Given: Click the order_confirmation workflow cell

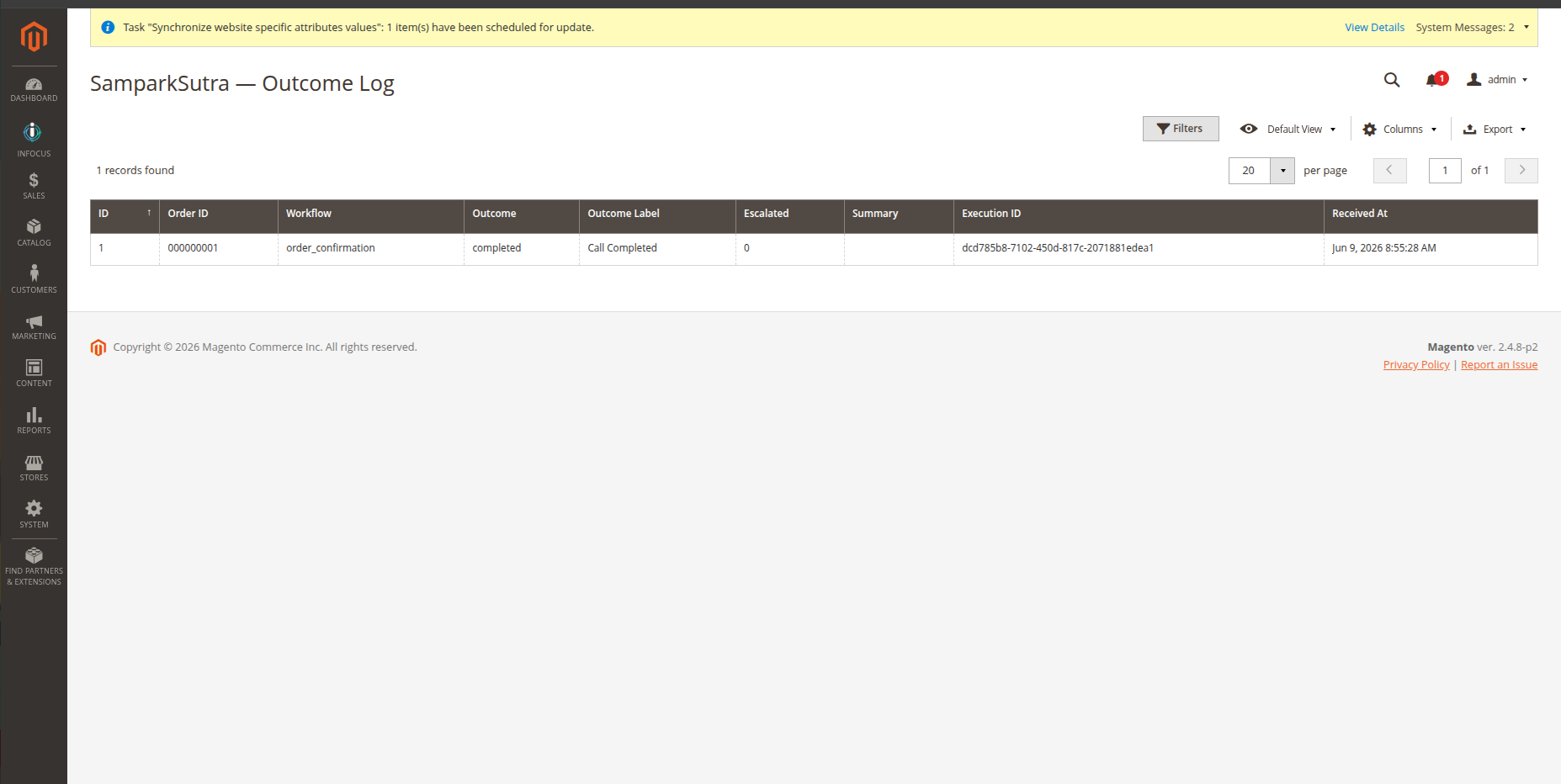Looking at the screenshot, I should [371, 249].
